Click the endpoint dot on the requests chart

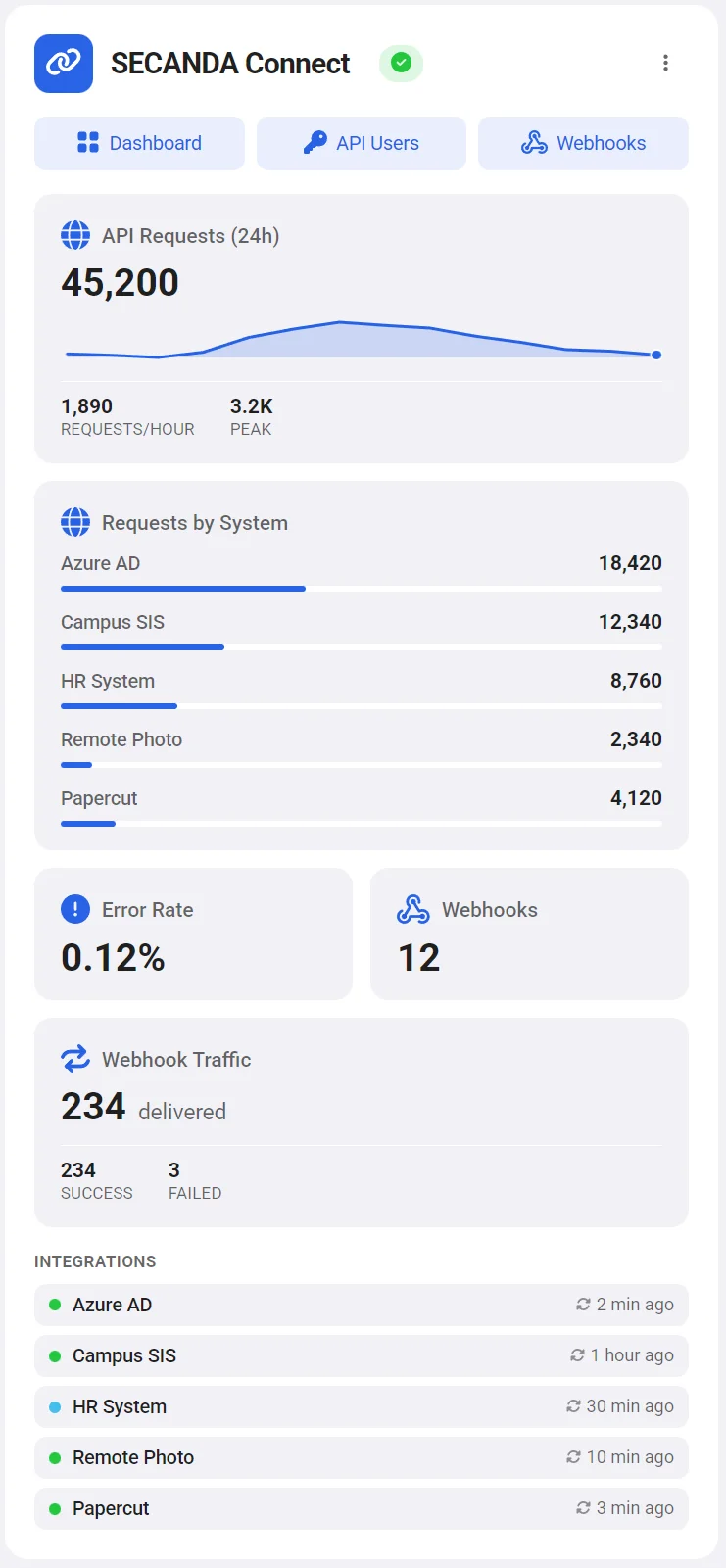pyautogui.click(x=655, y=355)
